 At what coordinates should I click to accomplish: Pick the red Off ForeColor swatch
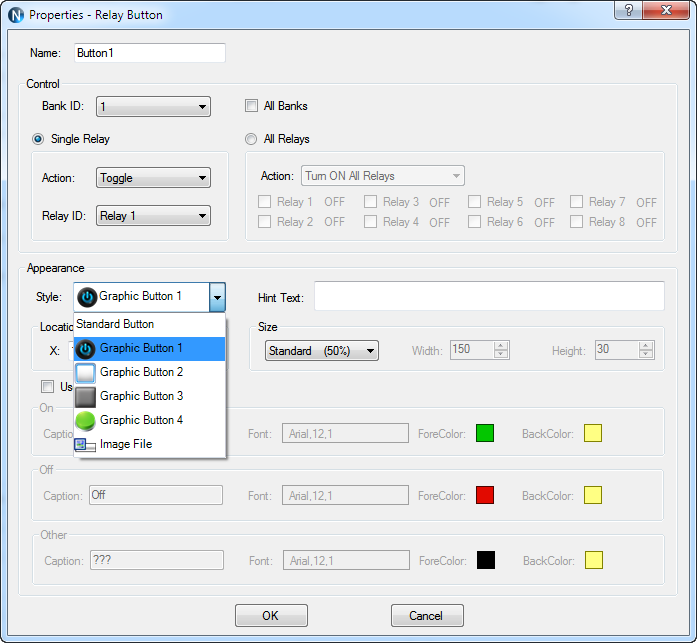point(485,495)
